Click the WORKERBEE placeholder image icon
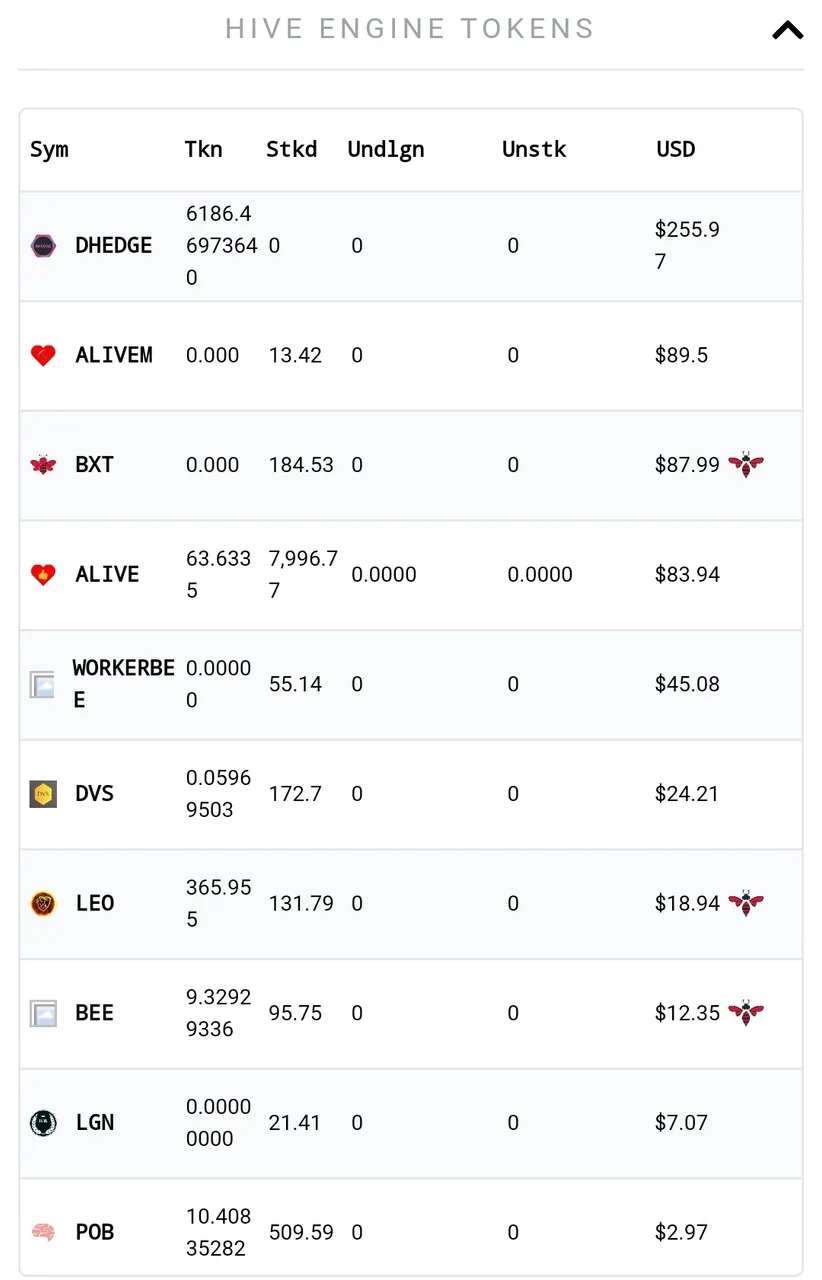The height and width of the screenshot is (1280, 822). tap(42, 685)
